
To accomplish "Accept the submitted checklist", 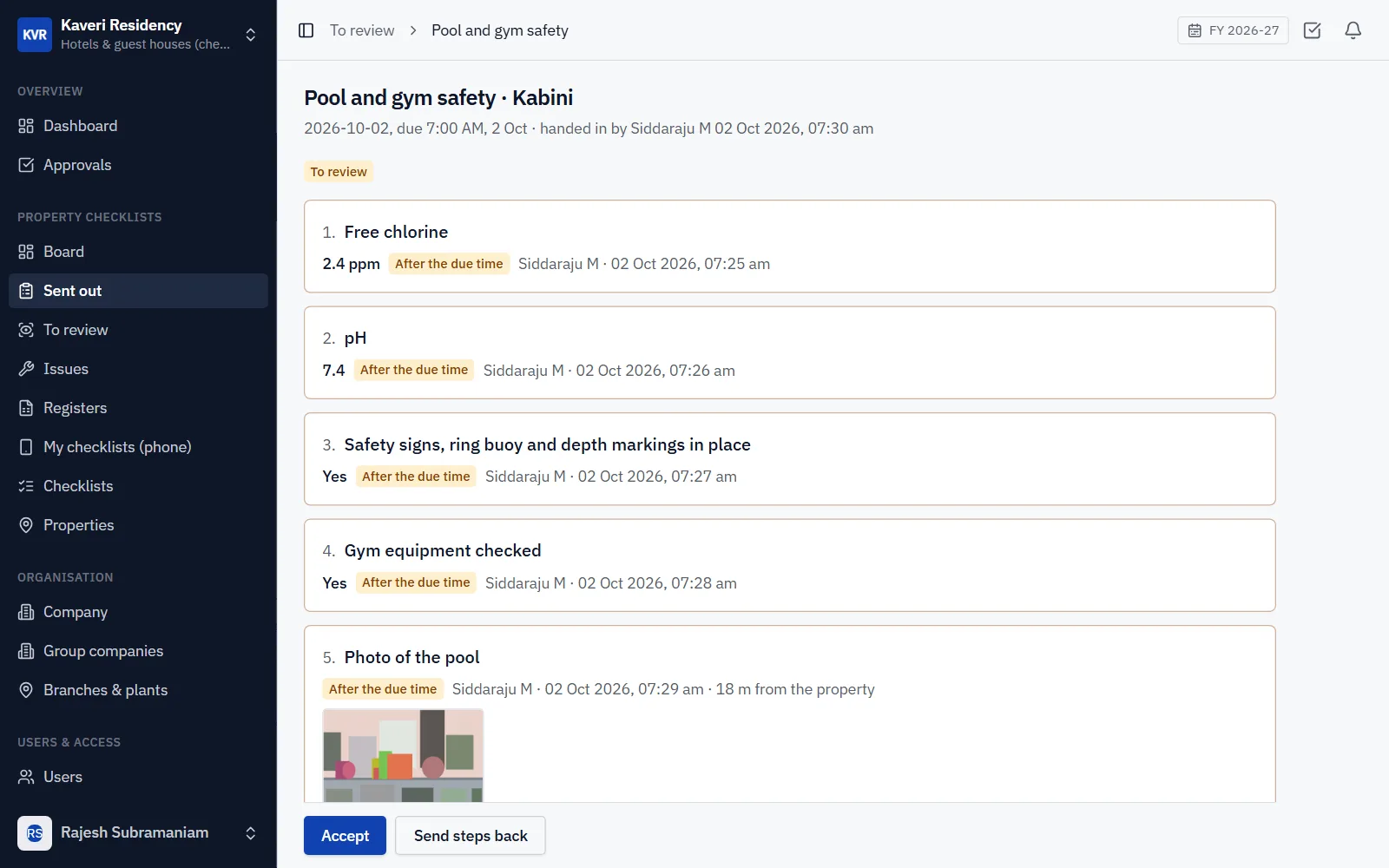I will (345, 836).
